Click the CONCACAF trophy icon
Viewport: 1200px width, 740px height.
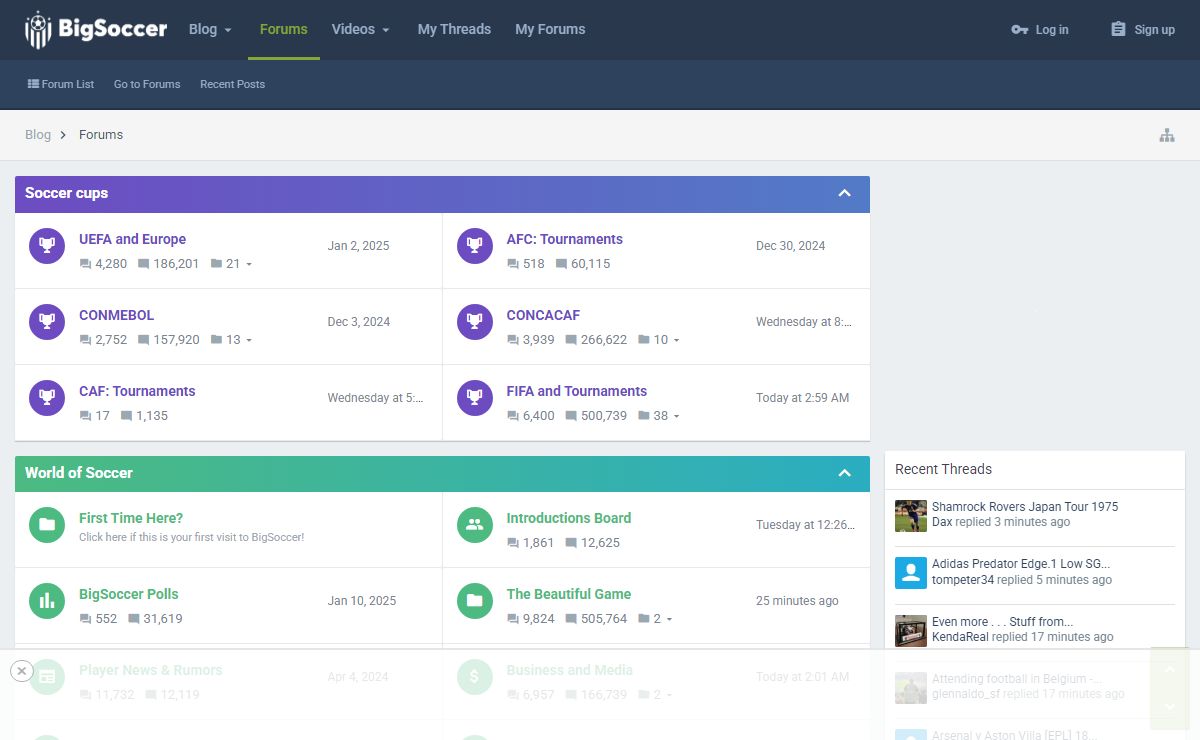(x=475, y=321)
